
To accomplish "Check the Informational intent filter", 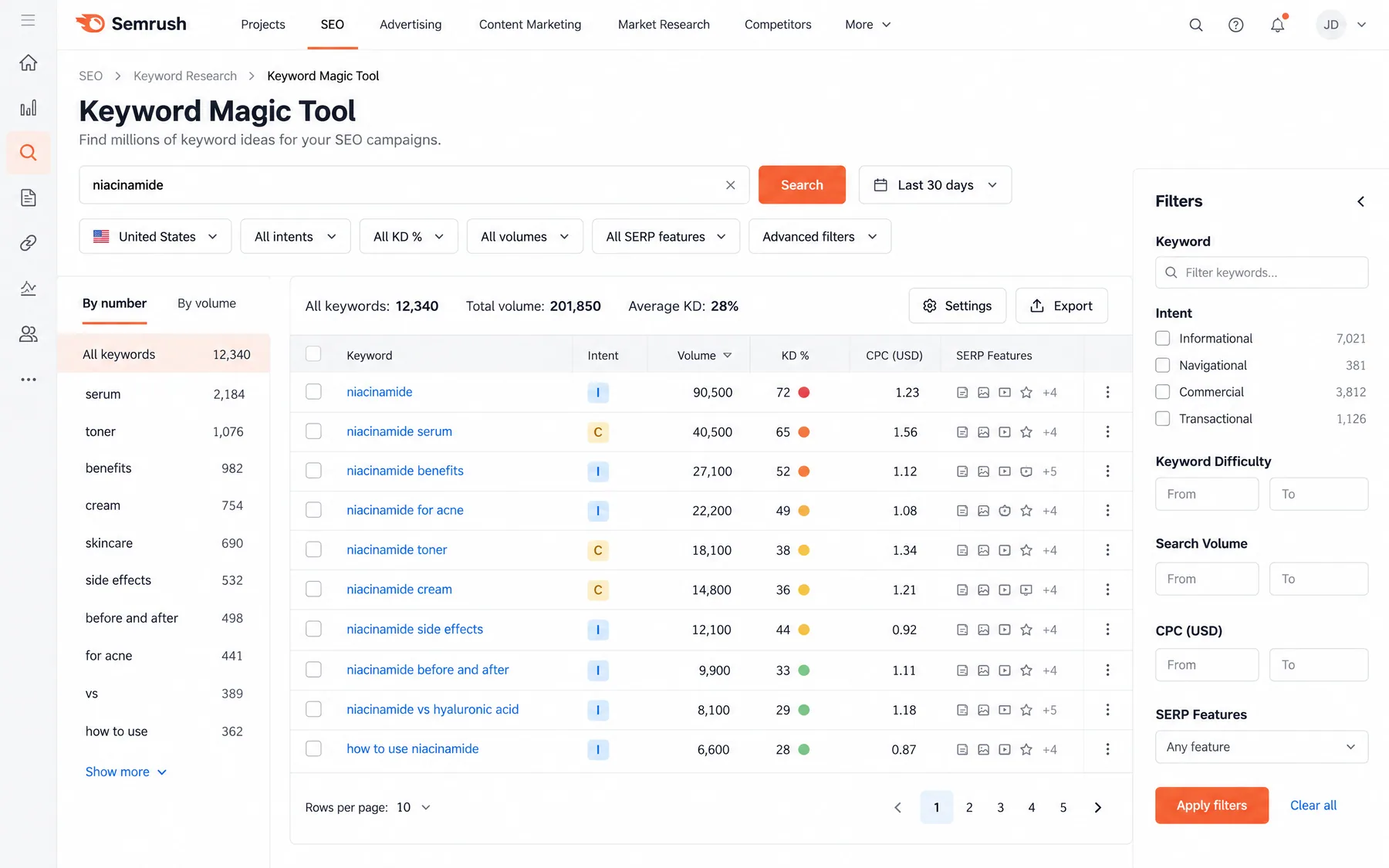I will [x=1163, y=338].
